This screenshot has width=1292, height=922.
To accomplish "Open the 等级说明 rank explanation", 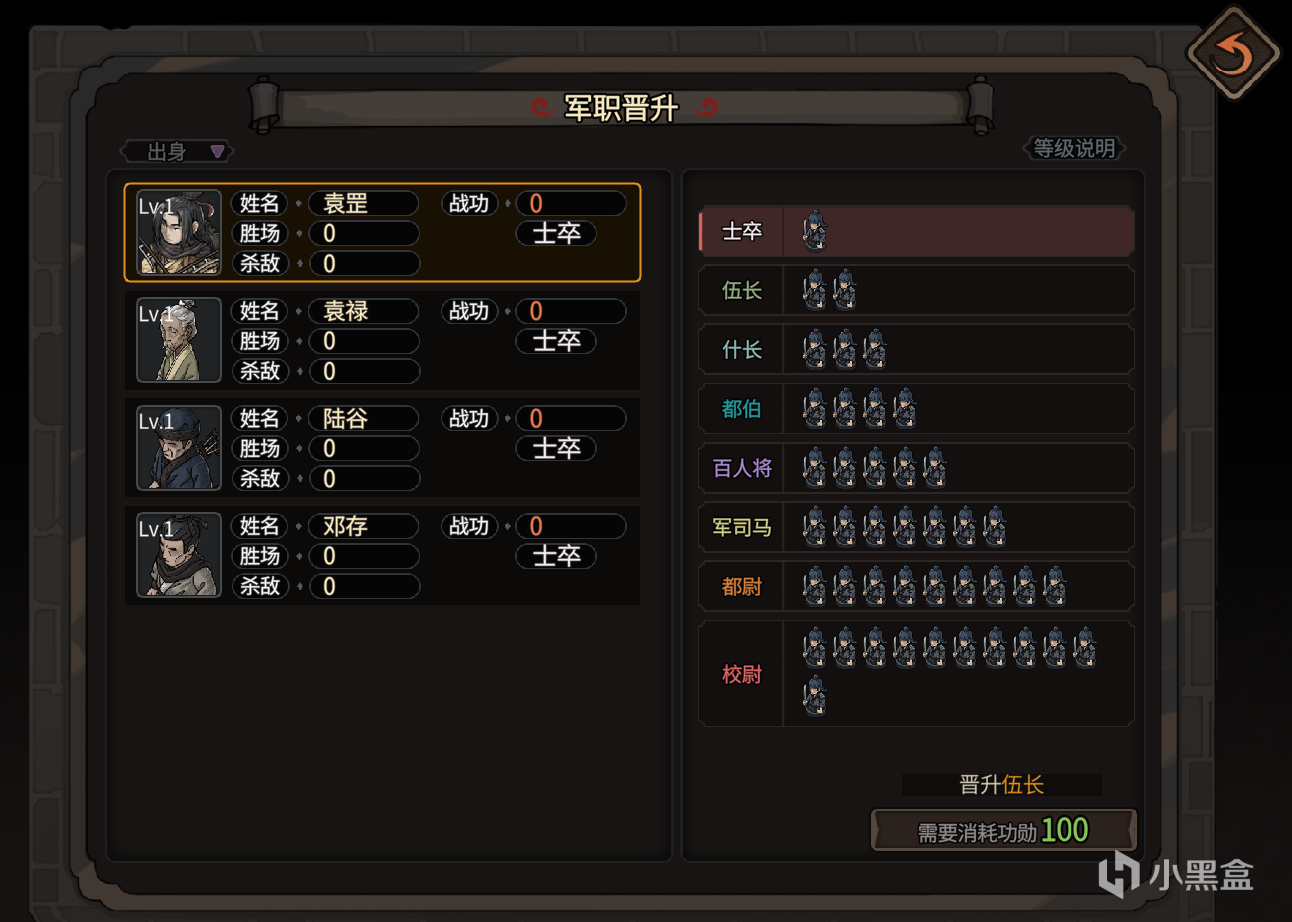I will click(1075, 149).
